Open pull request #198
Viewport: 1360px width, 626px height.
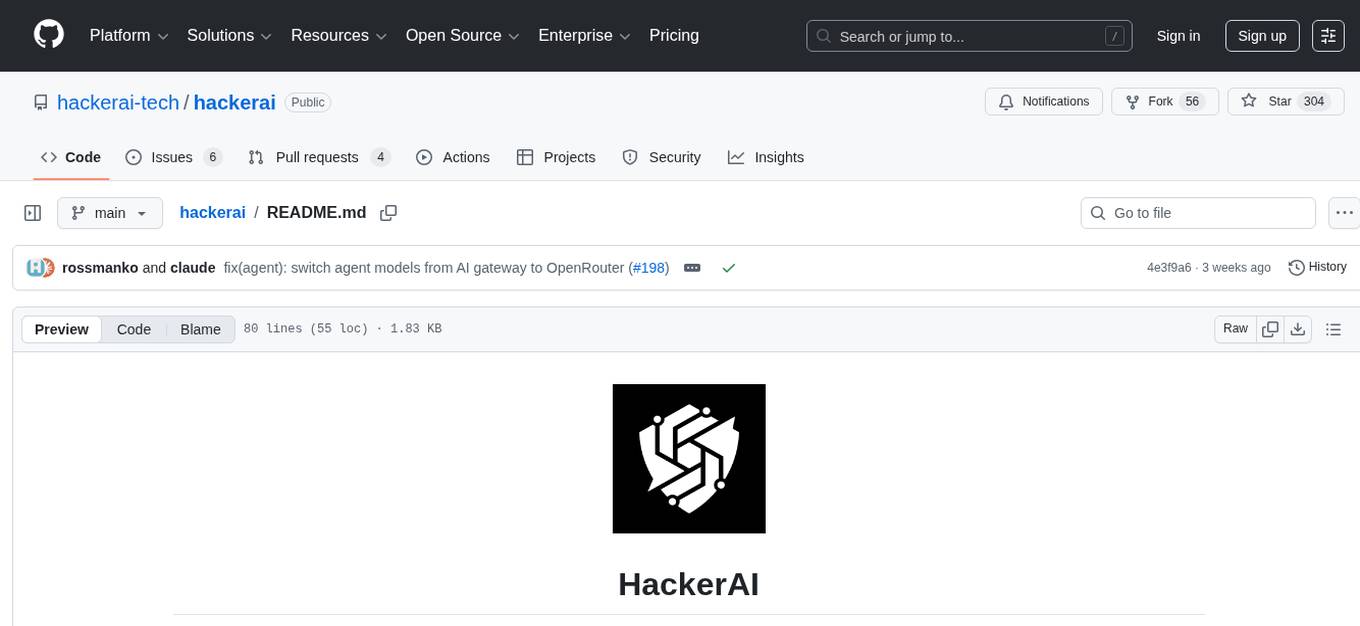click(x=649, y=267)
